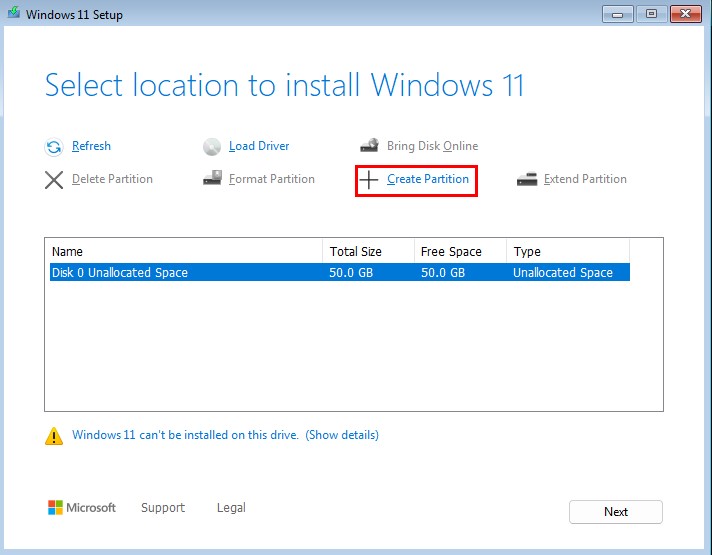
Task: Click the Load Driver text link
Action: point(259,146)
